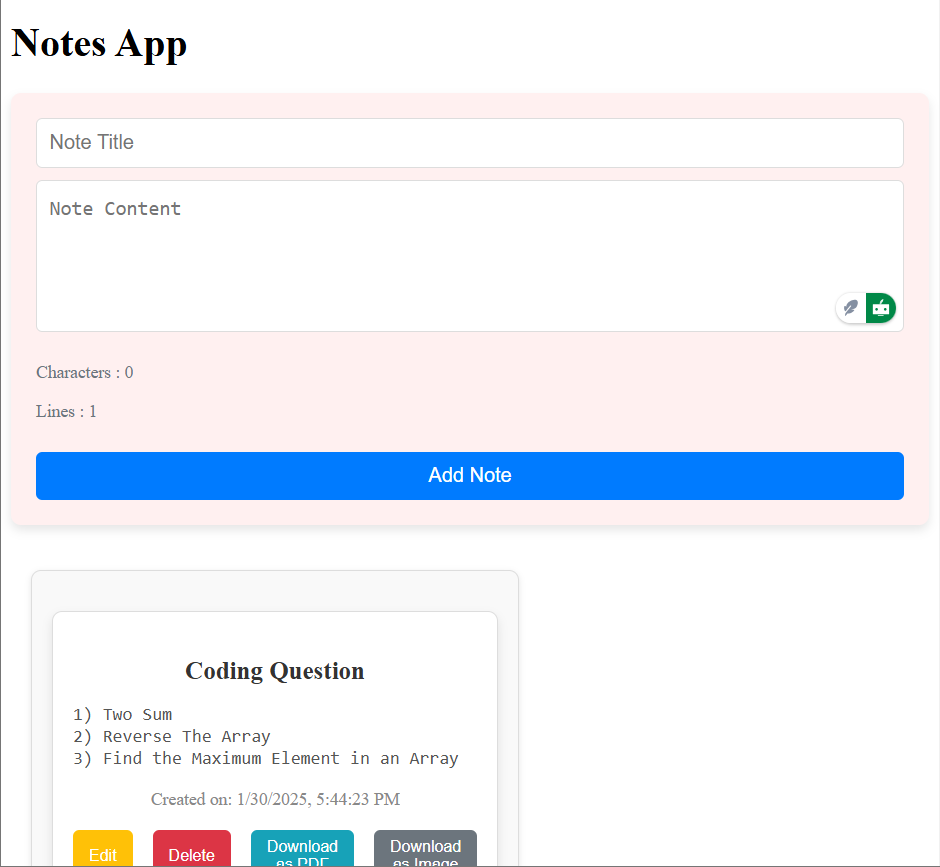Click the grey feather icon in the content box
This screenshot has height=867, width=940.
pyautogui.click(x=851, y=308)
